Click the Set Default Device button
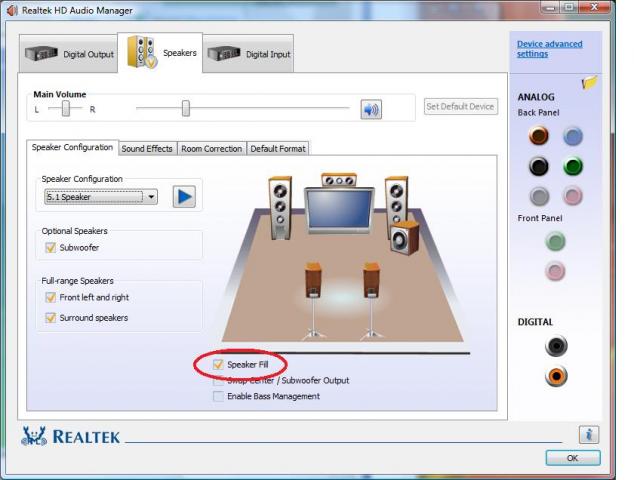634x480 pixels. coord(461,106)
